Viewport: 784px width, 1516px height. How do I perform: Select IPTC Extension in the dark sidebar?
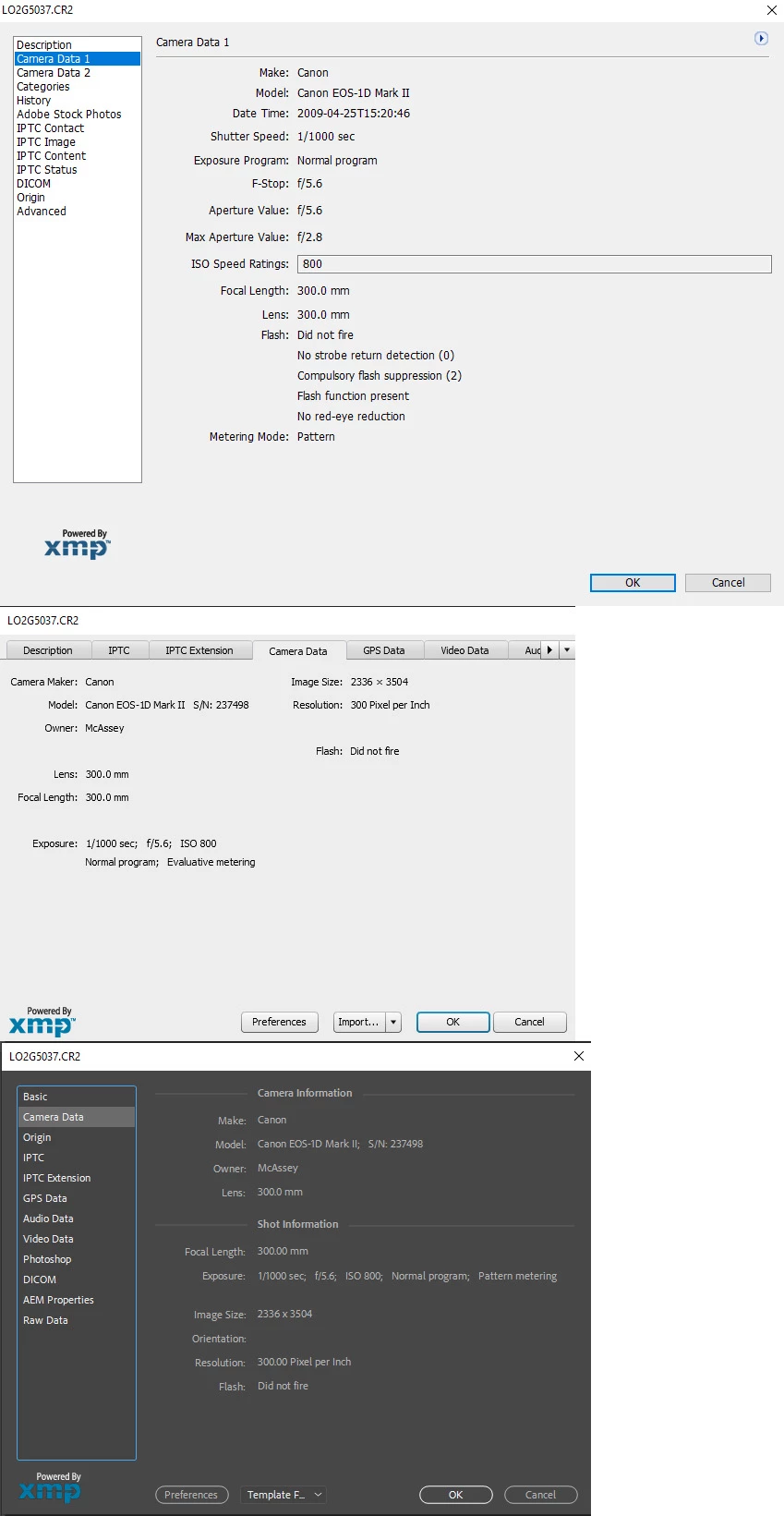coord(77,1178)
